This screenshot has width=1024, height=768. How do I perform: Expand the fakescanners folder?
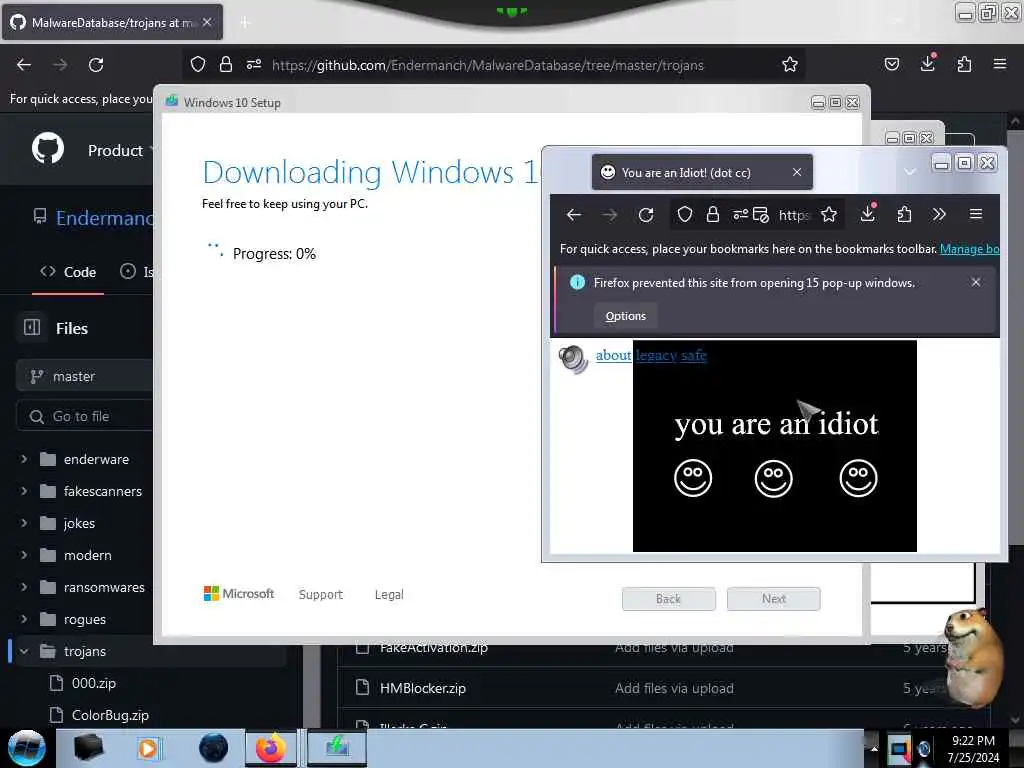tap(24, 491)
